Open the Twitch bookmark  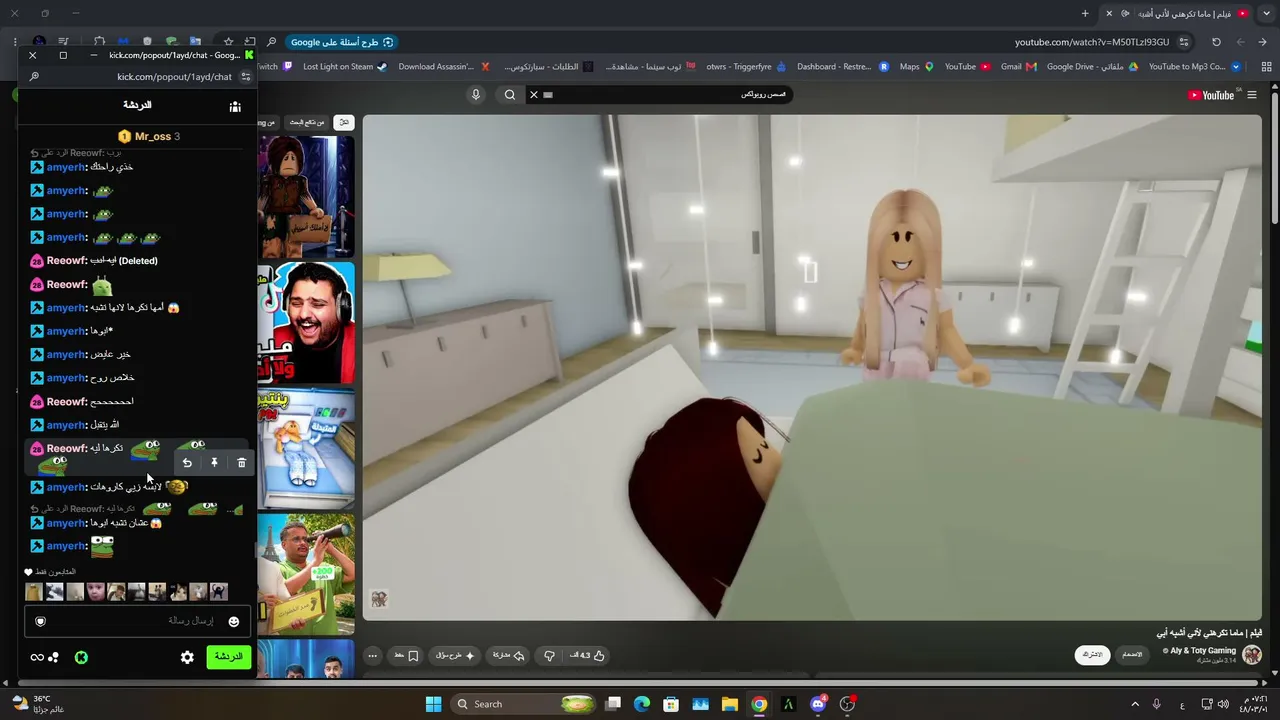coord(273,67)
